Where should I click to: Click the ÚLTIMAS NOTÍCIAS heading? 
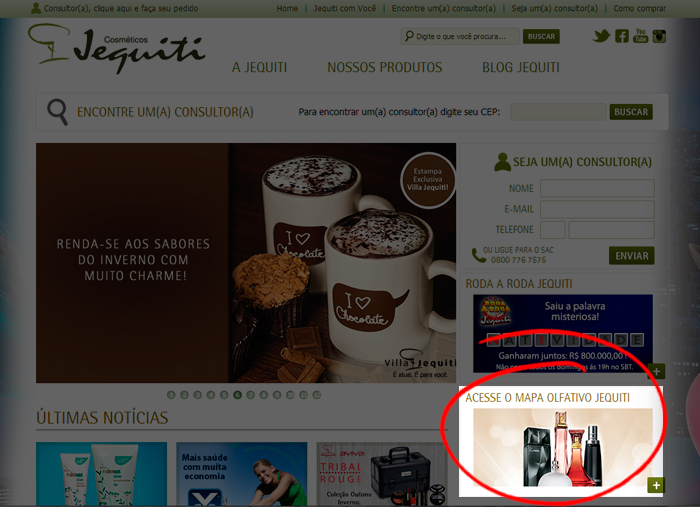102,418
